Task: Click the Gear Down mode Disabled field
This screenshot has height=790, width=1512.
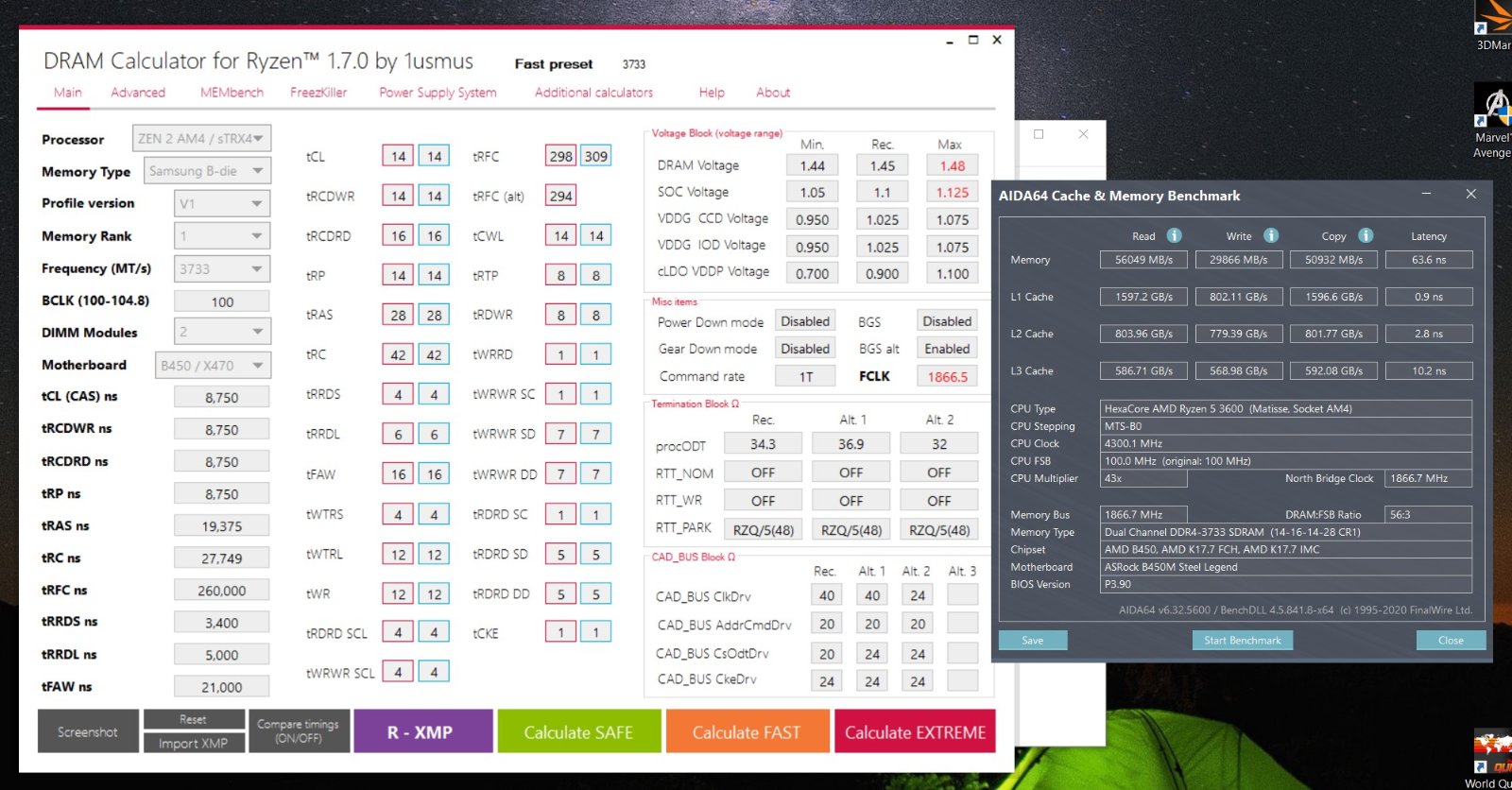Action: tap(805, 349)
